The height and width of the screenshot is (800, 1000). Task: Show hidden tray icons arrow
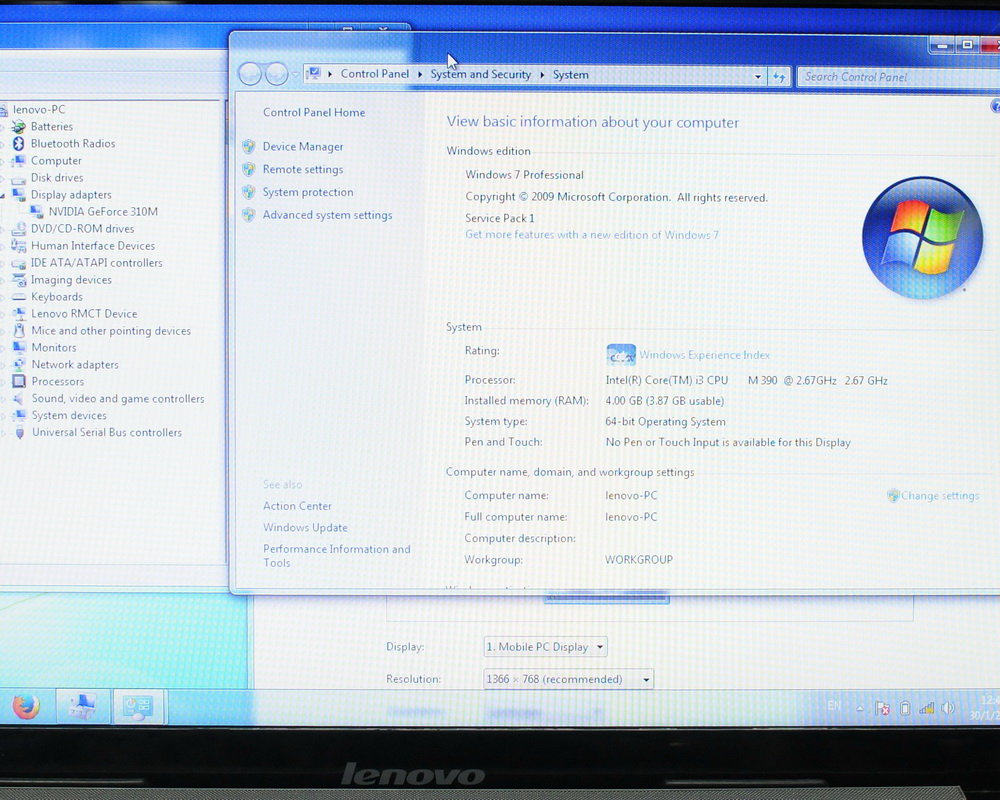click(x=860, y=708)
